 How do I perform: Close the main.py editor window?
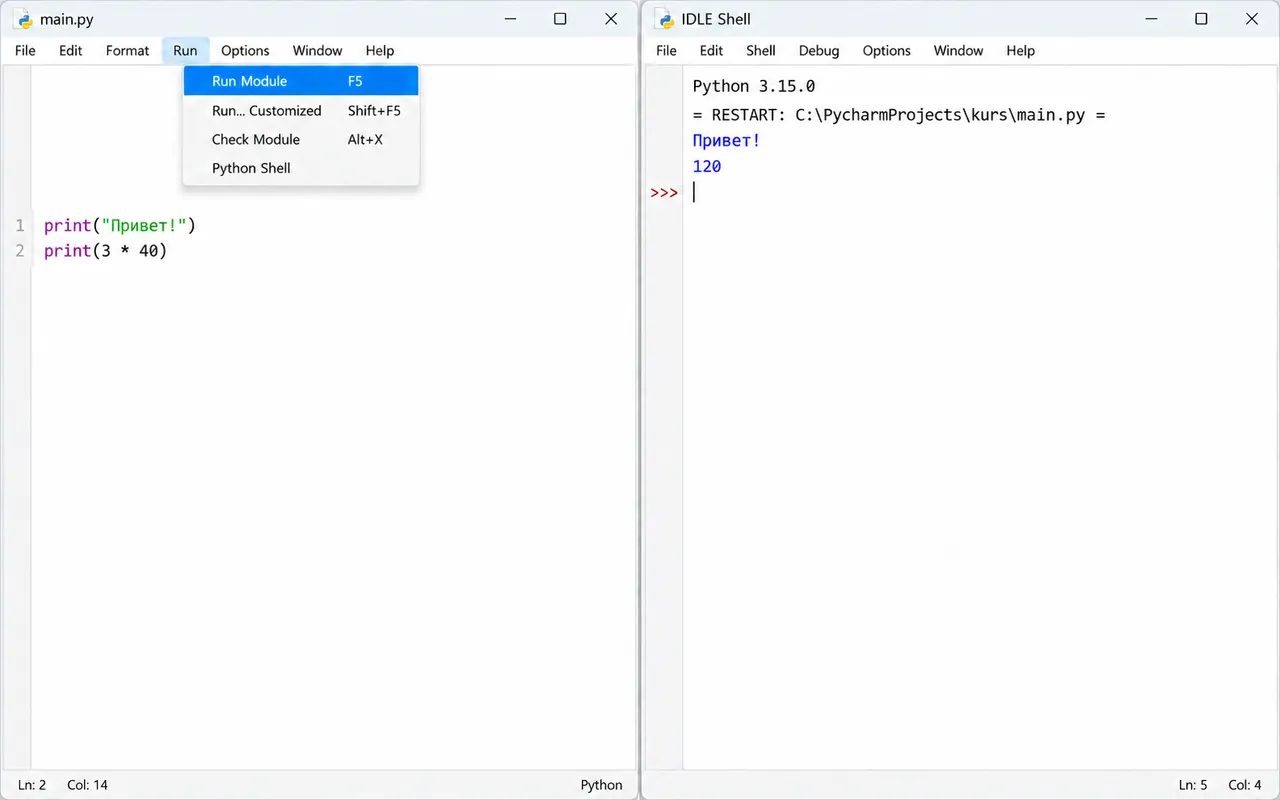pos(611,19)
